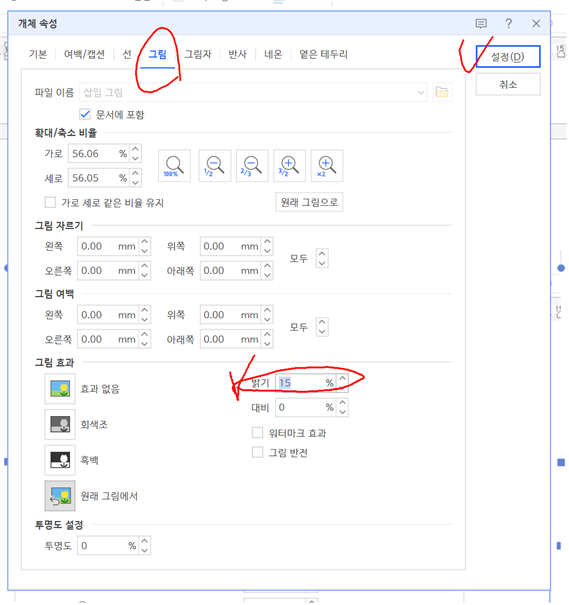This screenshot has height=605, width=569.
Task: Click the 가로 percentage input field
Action: (99, 154)
